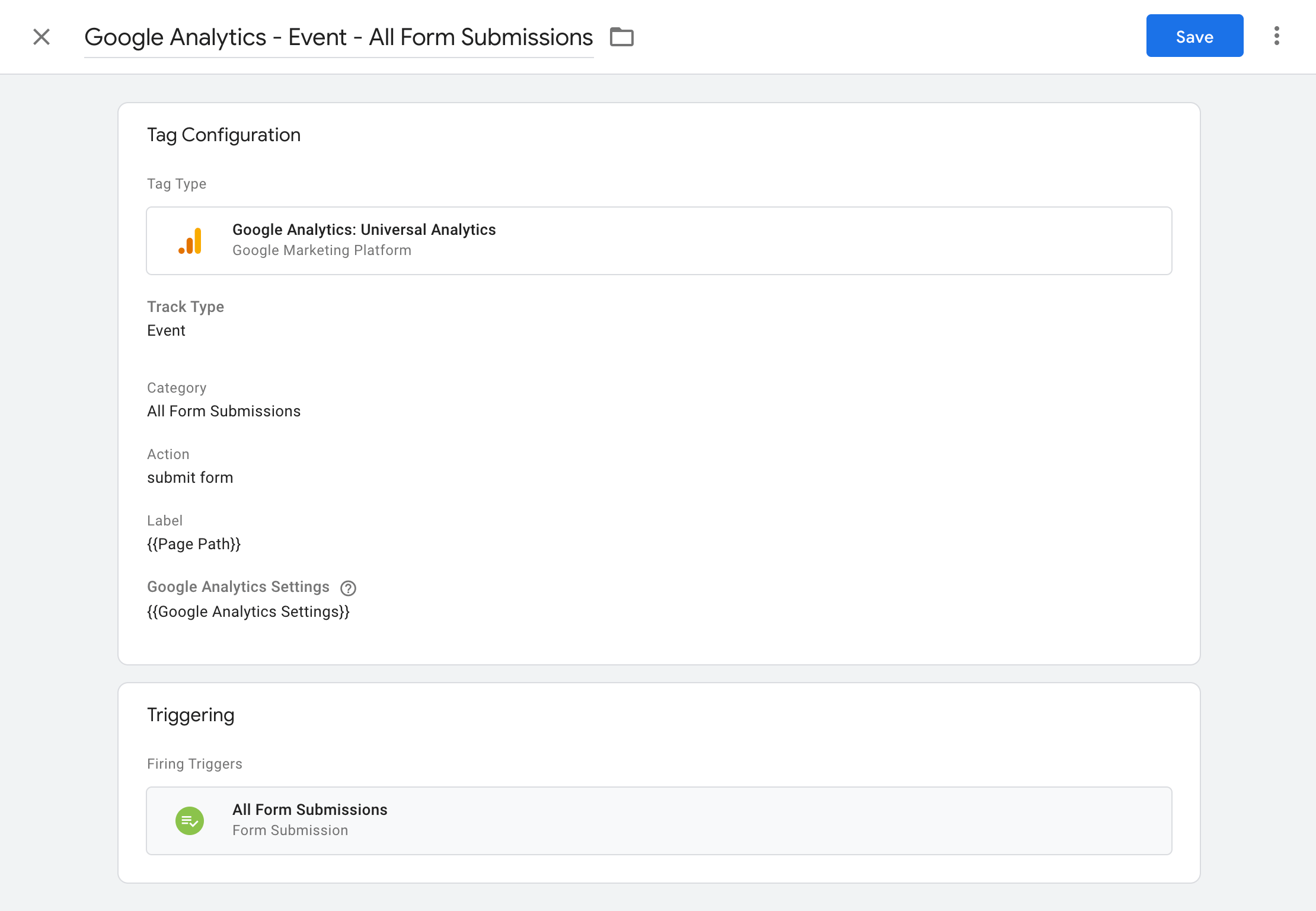Screen dimensions: 1316x911
Task: Click 'Google Marketing Platform' subtitle text
Action: 322,250
